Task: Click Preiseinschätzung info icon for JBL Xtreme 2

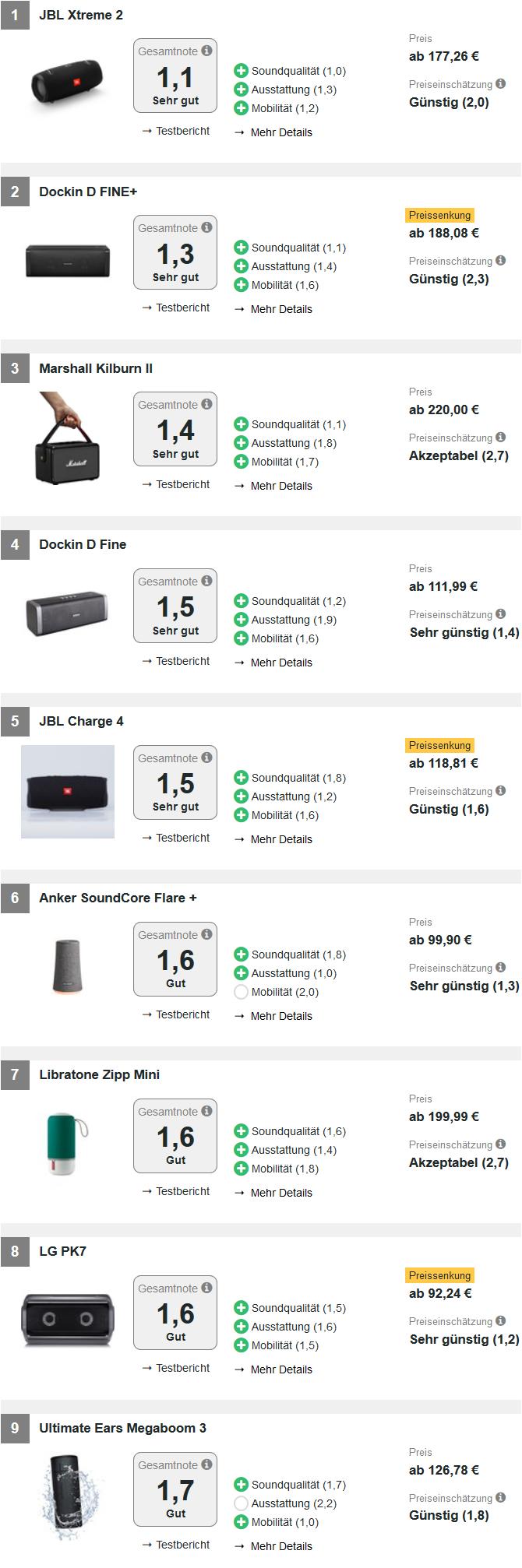Action: pos(500,83)
